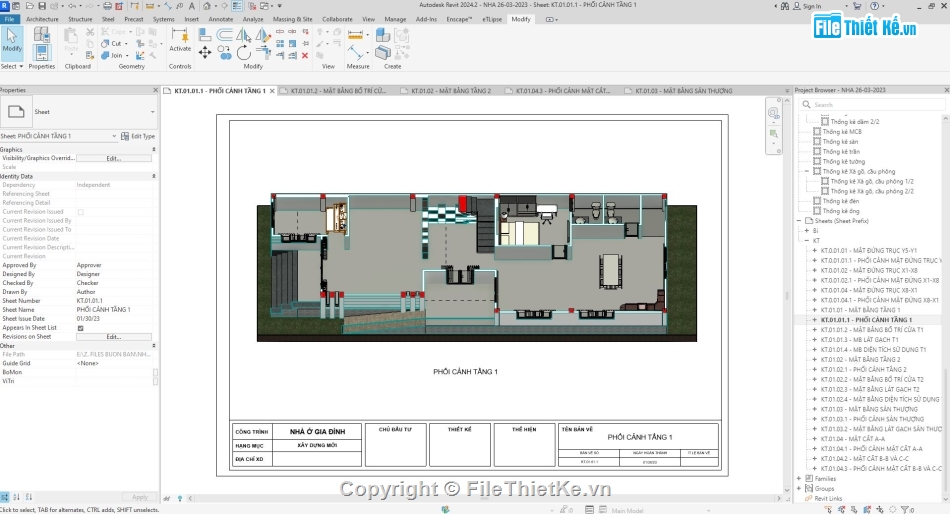Click the Scale tool icon

[293, 44]
